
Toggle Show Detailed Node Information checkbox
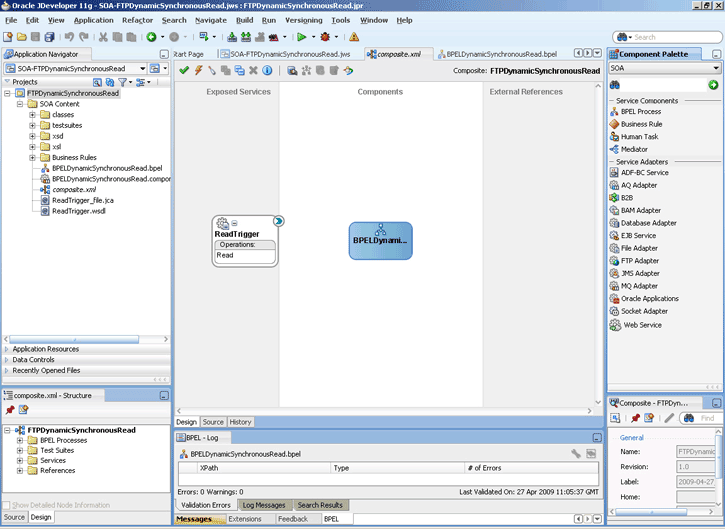click(6, 504)
